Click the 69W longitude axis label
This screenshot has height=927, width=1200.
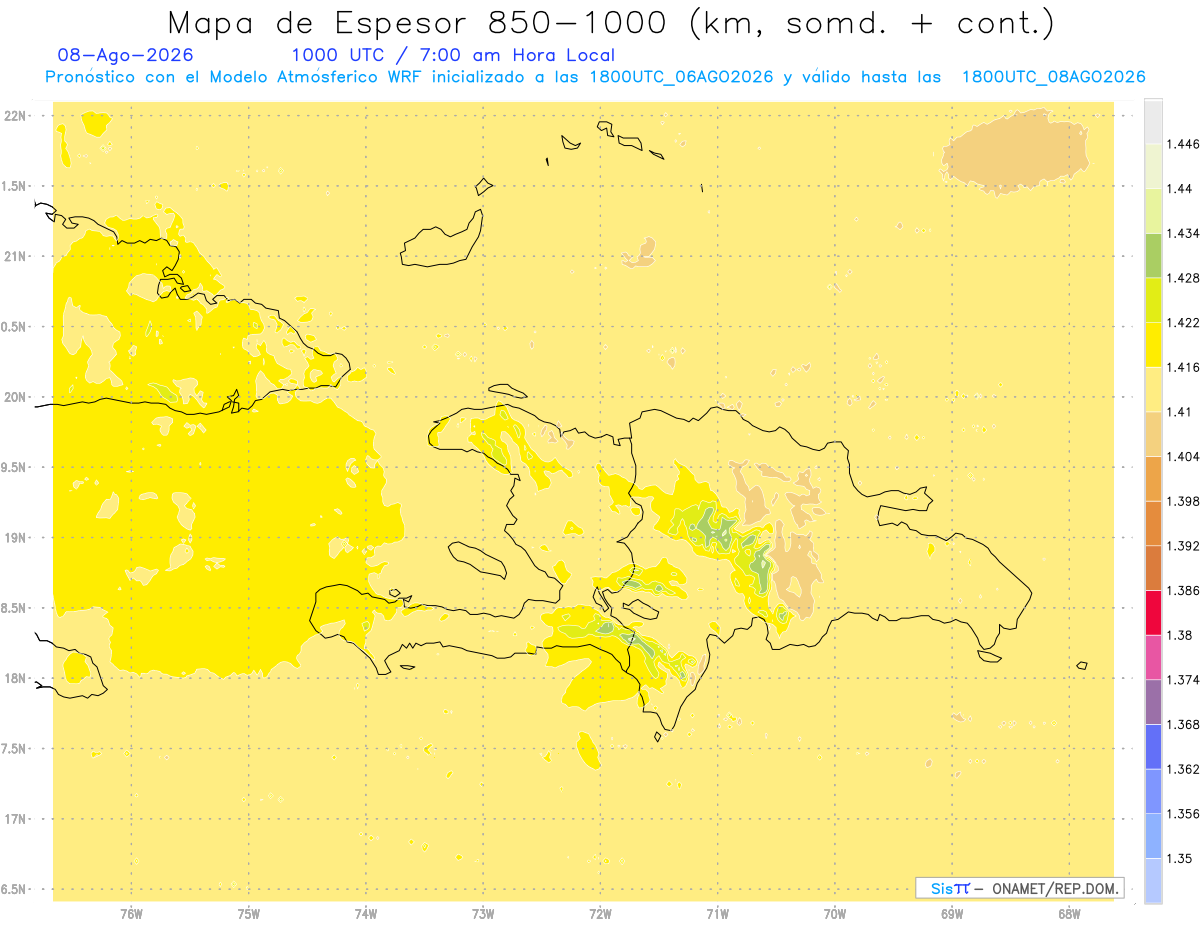(952, 913)
